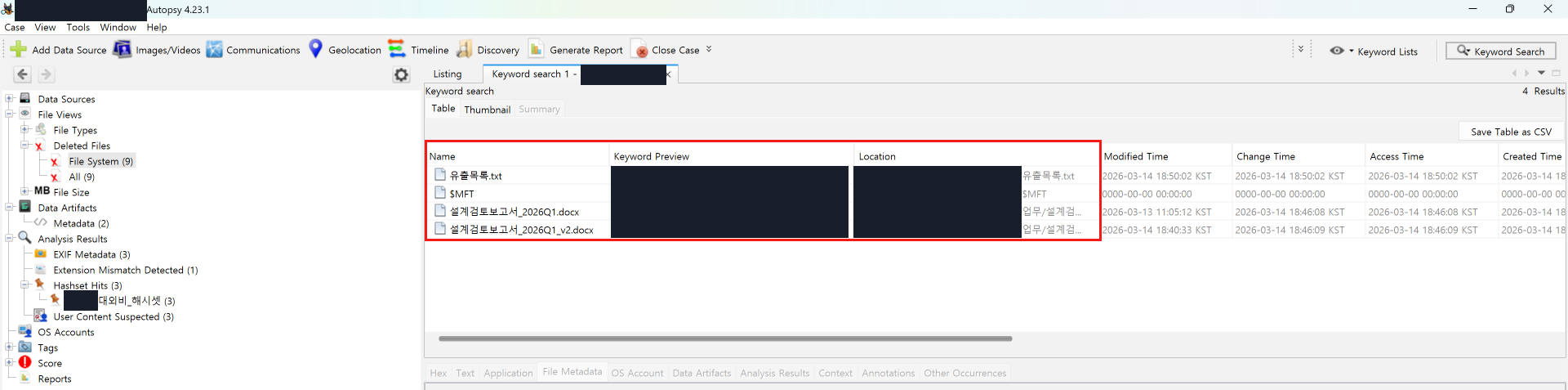Viewport: 1568px width, 390px height.
Task: Expand the Score tree node
Action: [10, 363]
